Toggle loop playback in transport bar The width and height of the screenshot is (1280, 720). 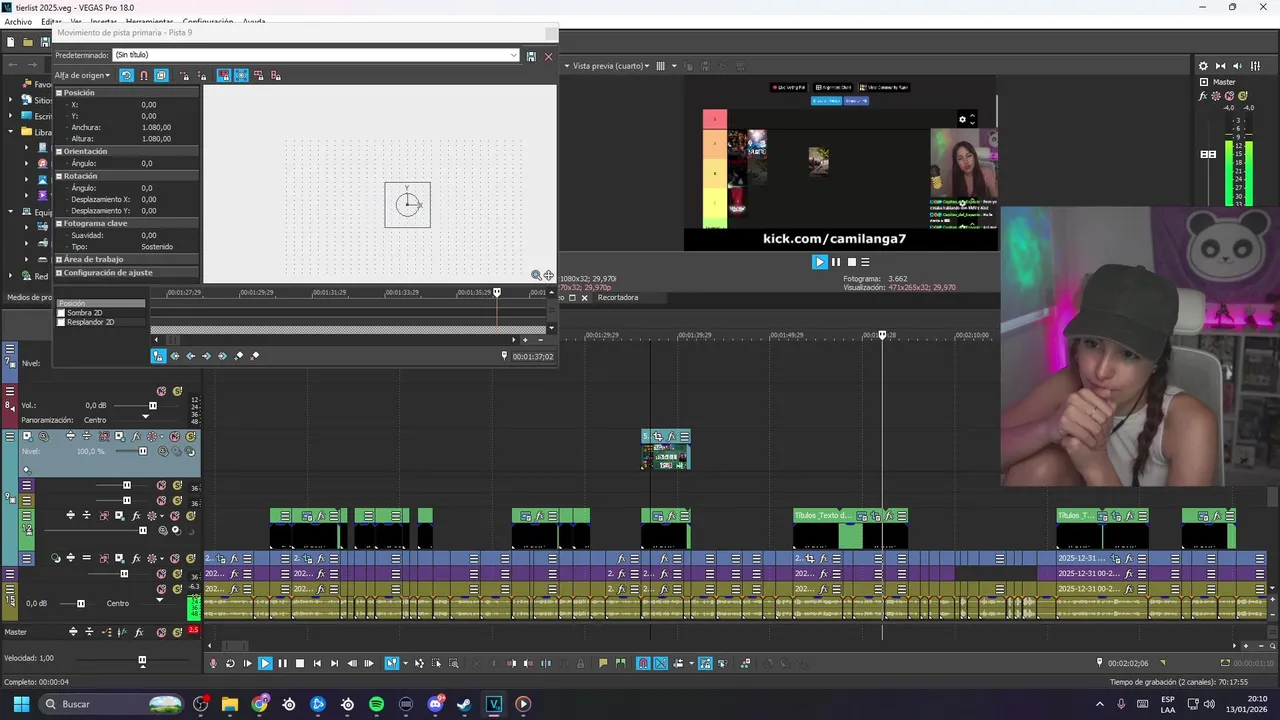[230, 663]
